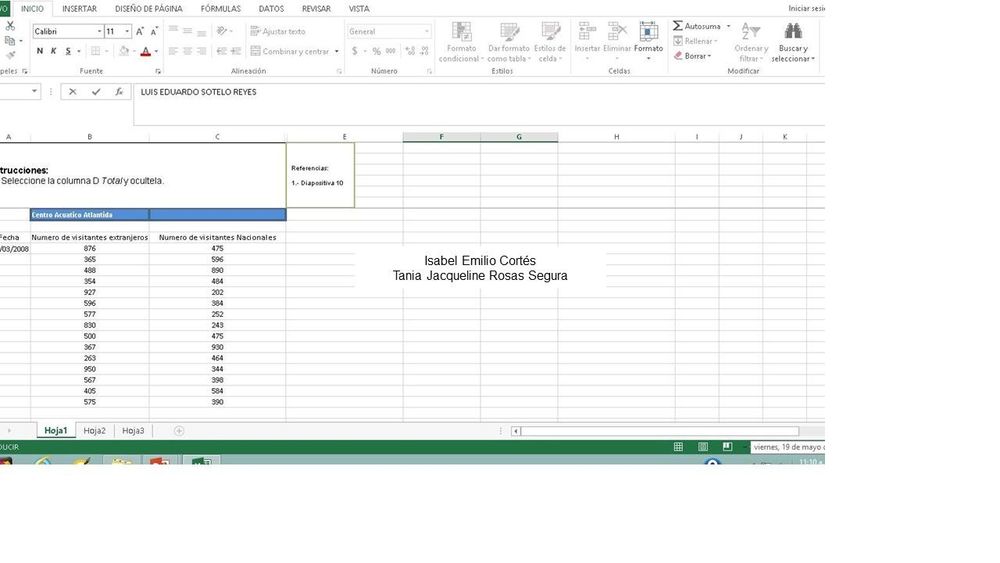Open Buscar y seleccionar binoculars tool

[x=793, y=32]
